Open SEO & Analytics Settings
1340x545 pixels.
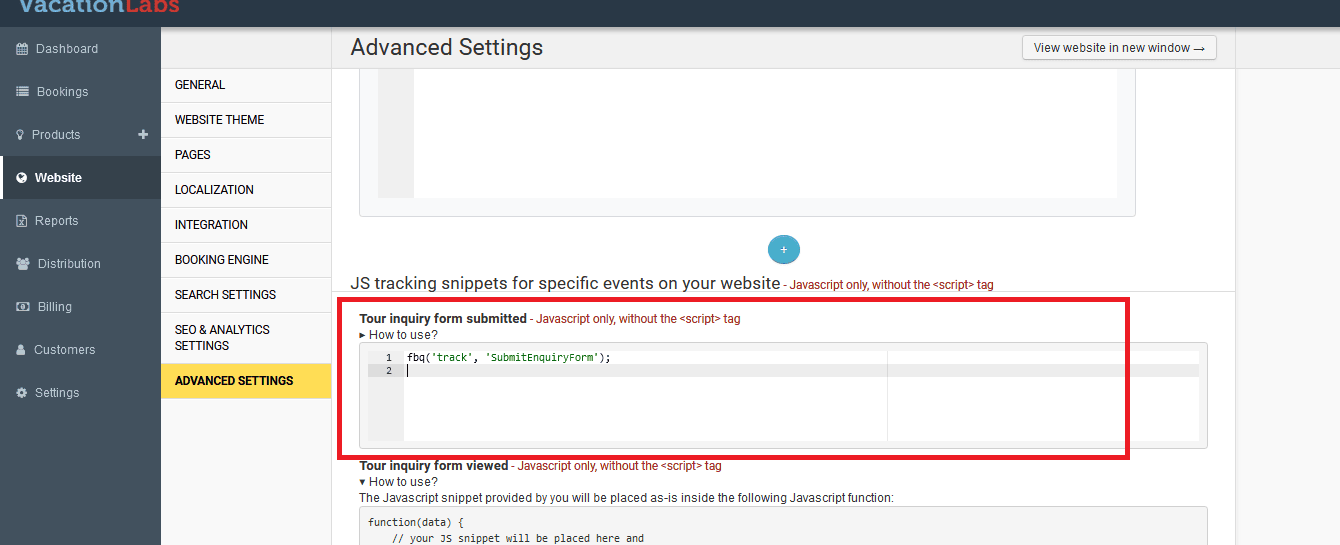click(222, 337)
